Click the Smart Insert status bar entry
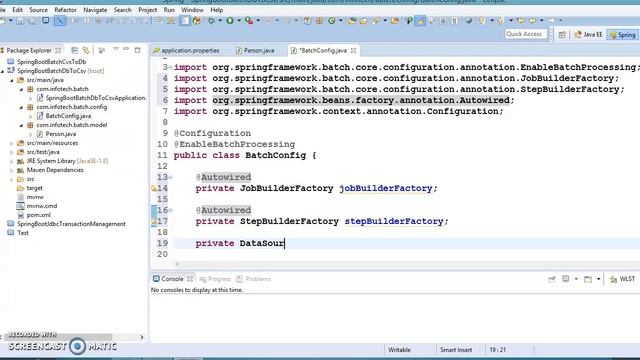This screenshot has height=360, width=640. (456, 350)
